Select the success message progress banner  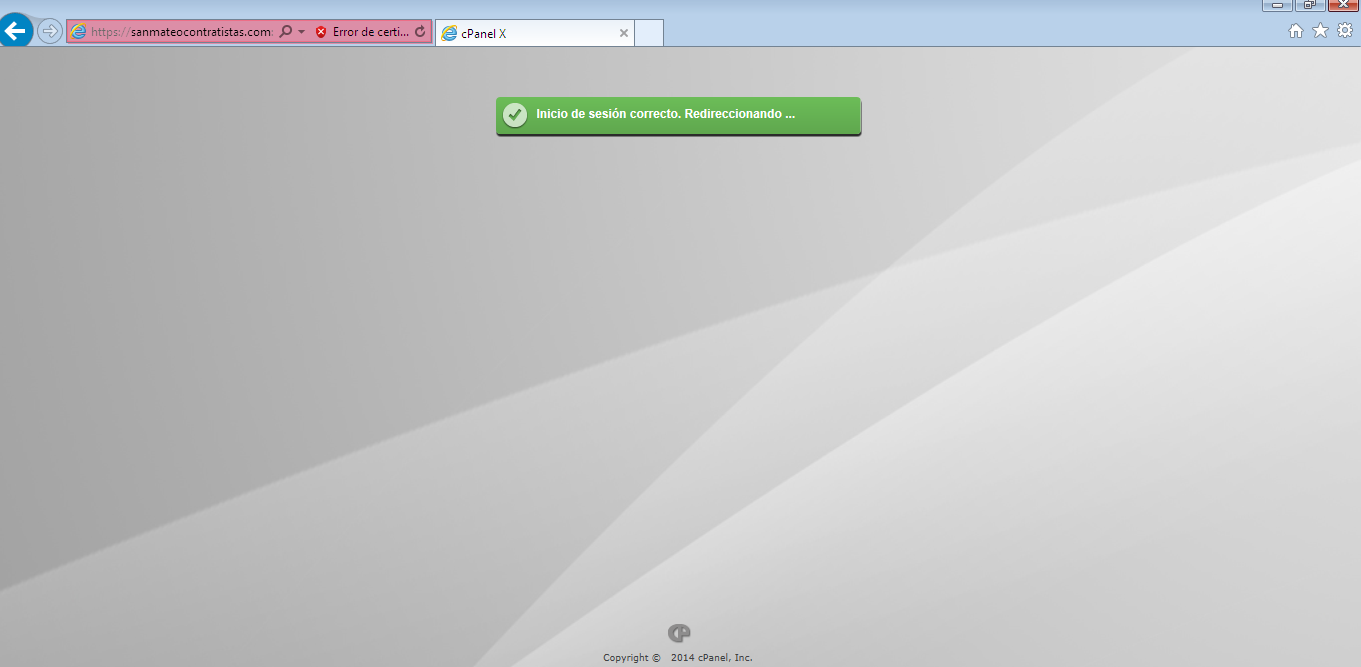(x=677, y=115)
